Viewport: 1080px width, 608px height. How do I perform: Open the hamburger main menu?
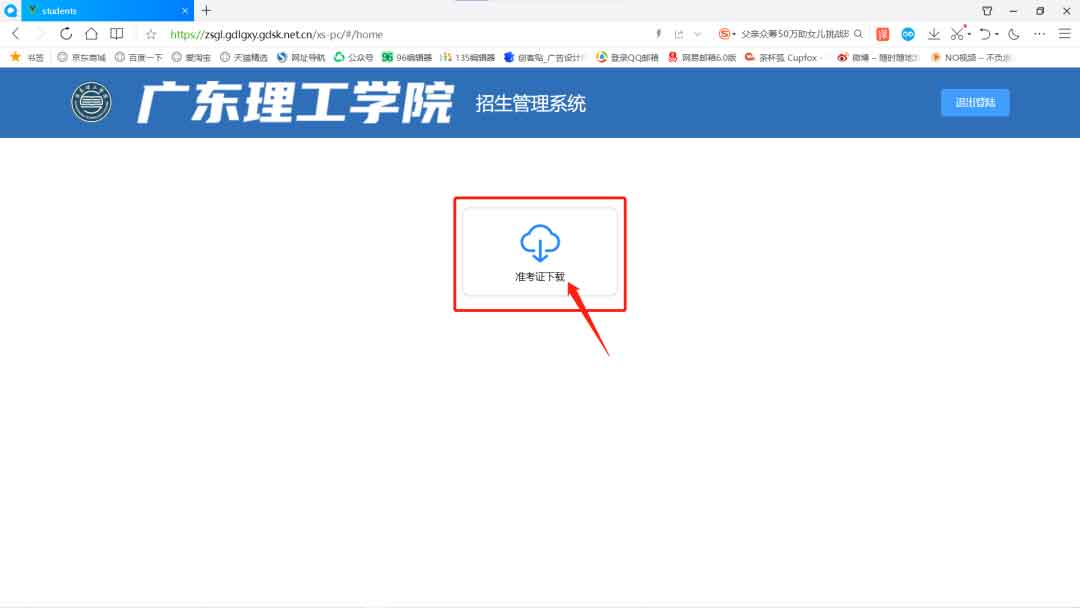click(x=1064, y=34)
